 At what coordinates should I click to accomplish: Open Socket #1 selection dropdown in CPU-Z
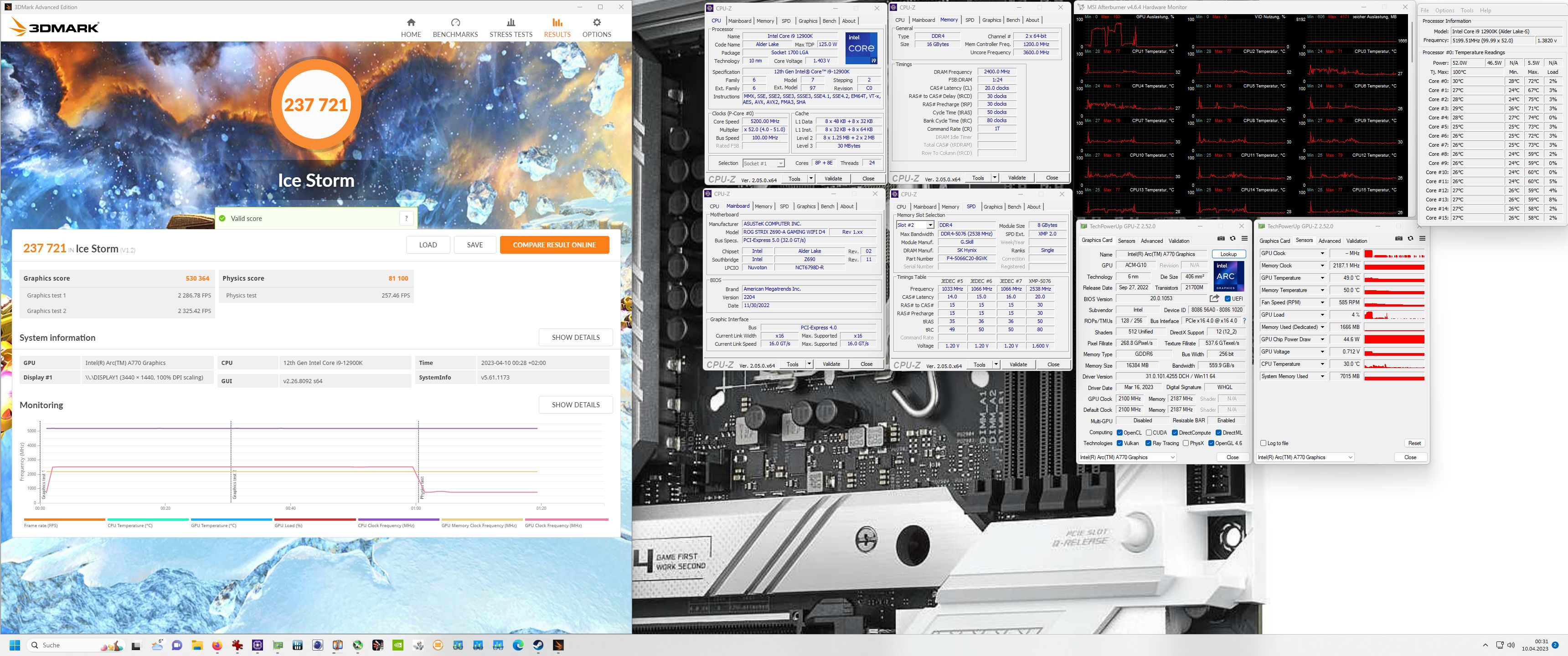763,163
